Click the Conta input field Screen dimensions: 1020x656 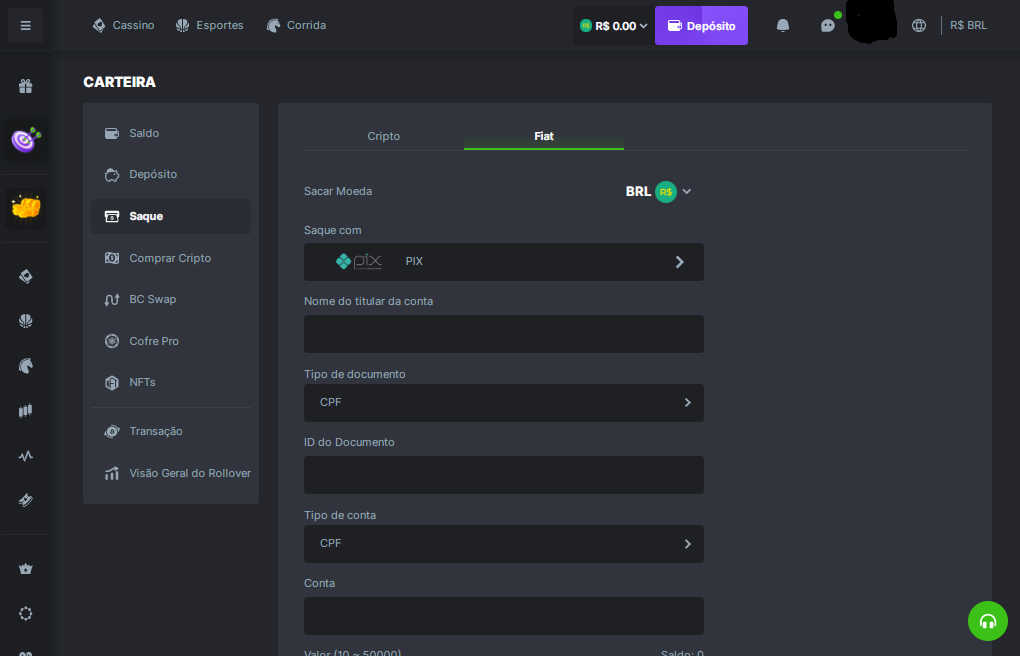[x=503, y=616]
